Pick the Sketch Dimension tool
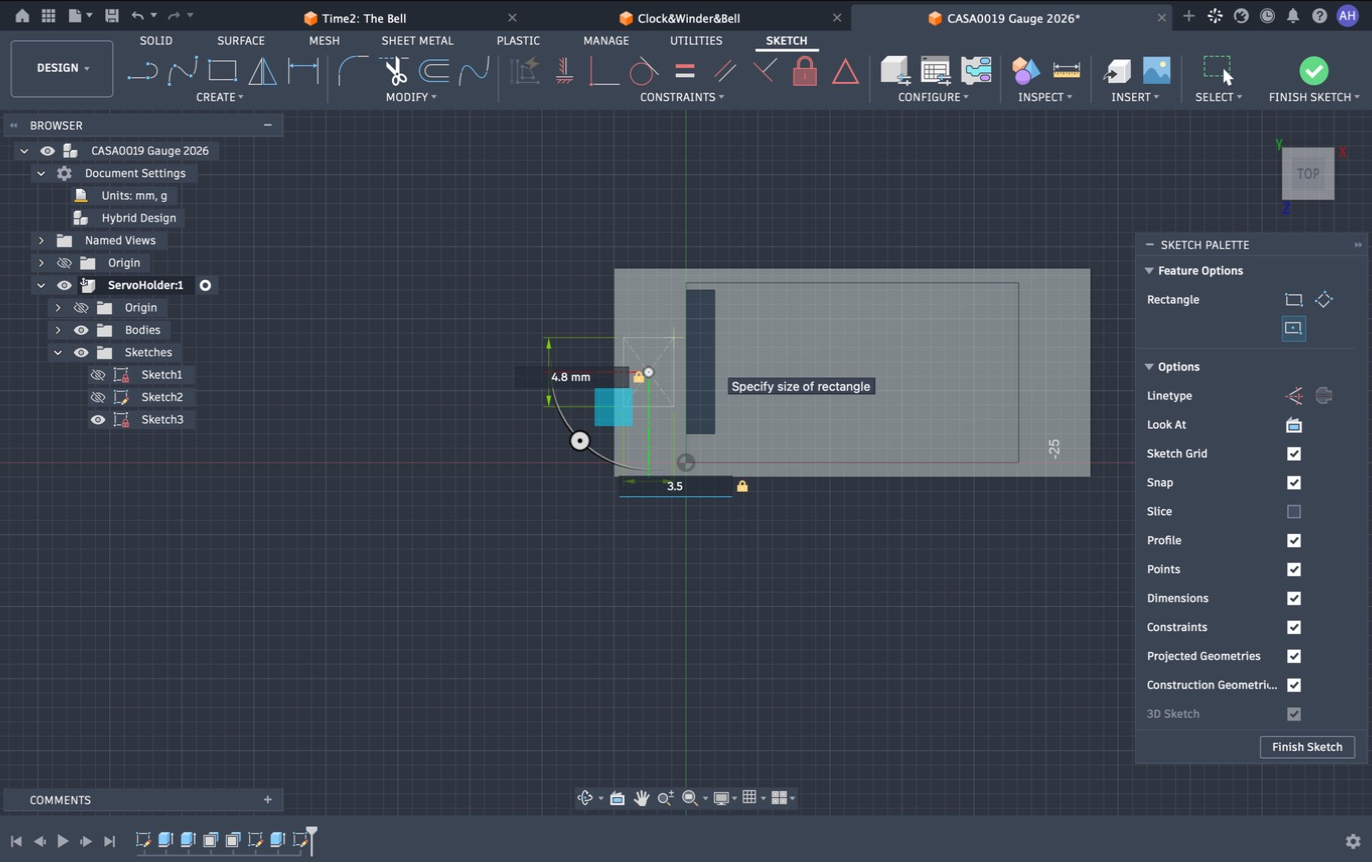 click(x=303, y=70)
